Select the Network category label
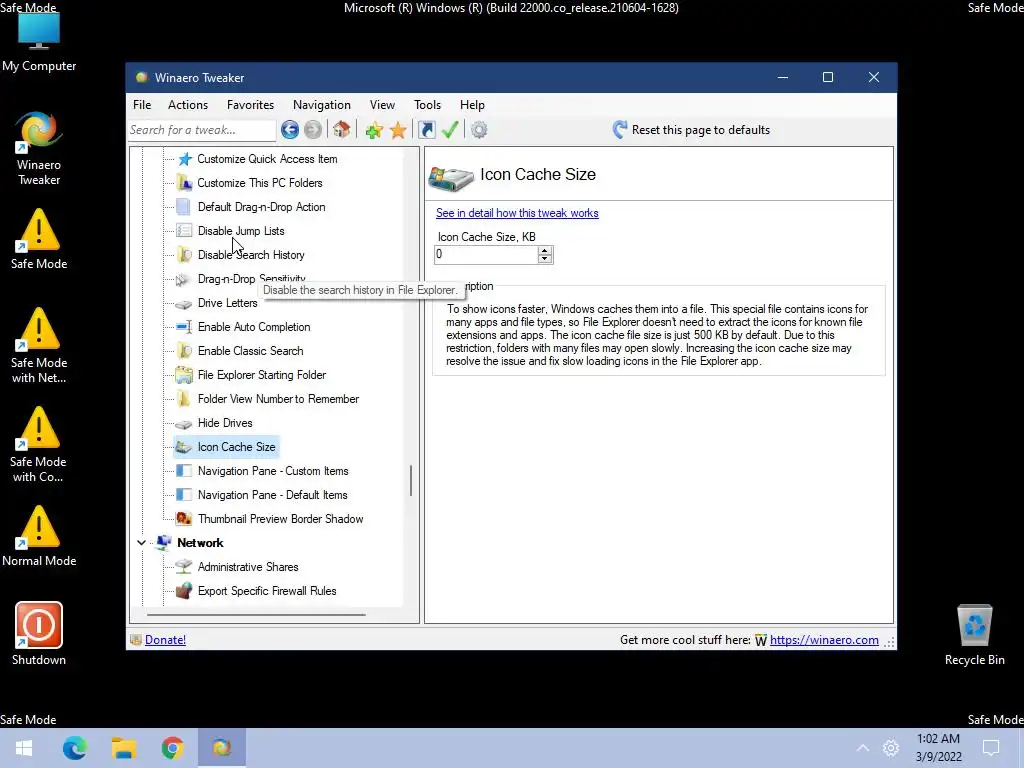The height and width of the screenshot is (768, 1024). tap(200, 543)
